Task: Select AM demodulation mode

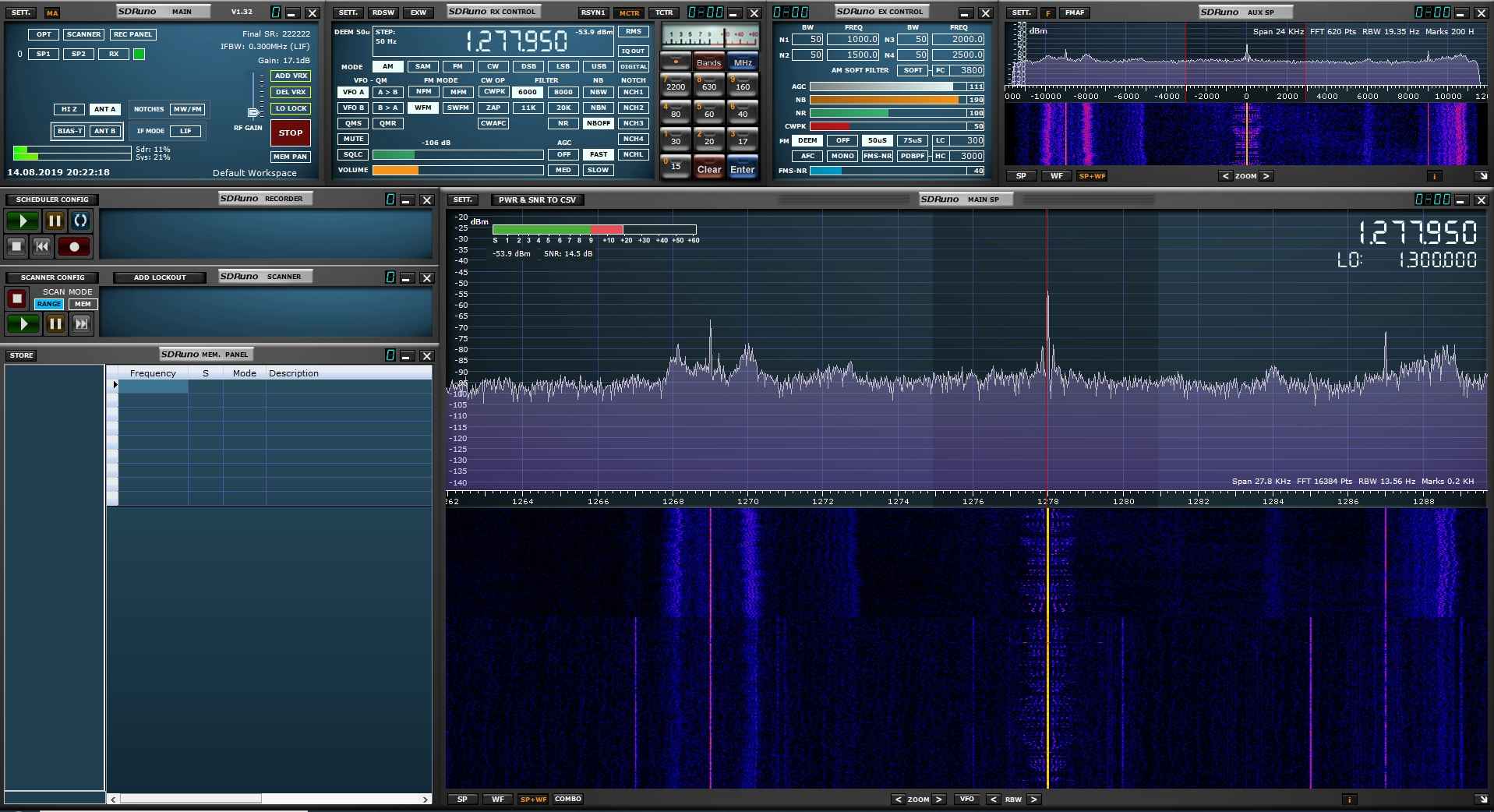Action: [x=387, y=66]
